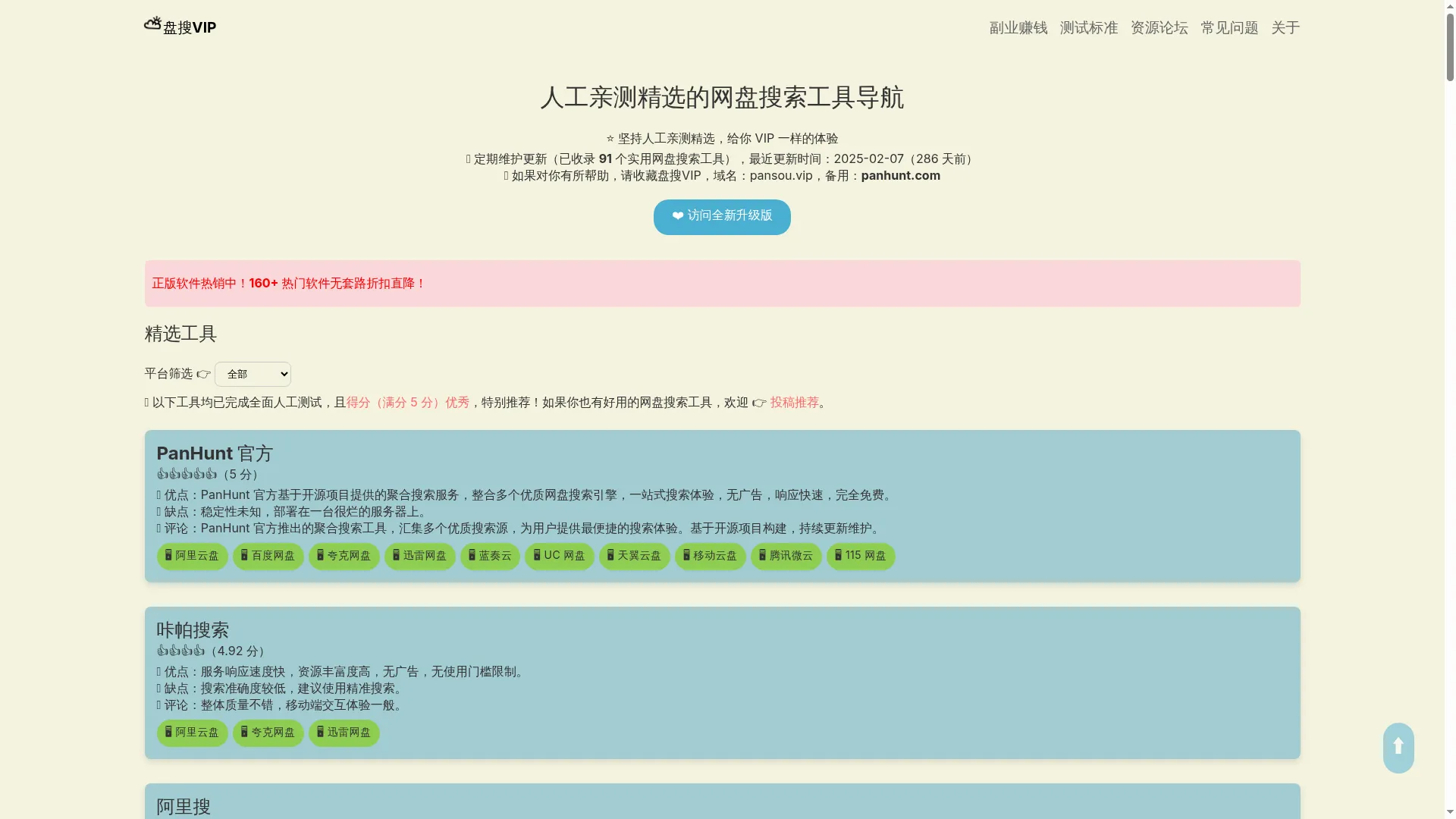Select the 腾讯微云 tag
Screen dimensions: 1456x819
pos(786,556)
